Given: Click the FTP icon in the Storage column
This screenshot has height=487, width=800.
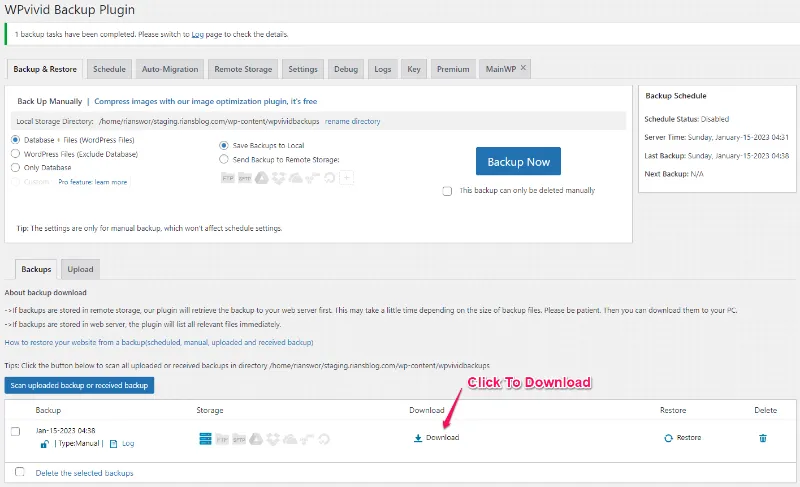Looking at the screenshot, I should tap(222, 439).
